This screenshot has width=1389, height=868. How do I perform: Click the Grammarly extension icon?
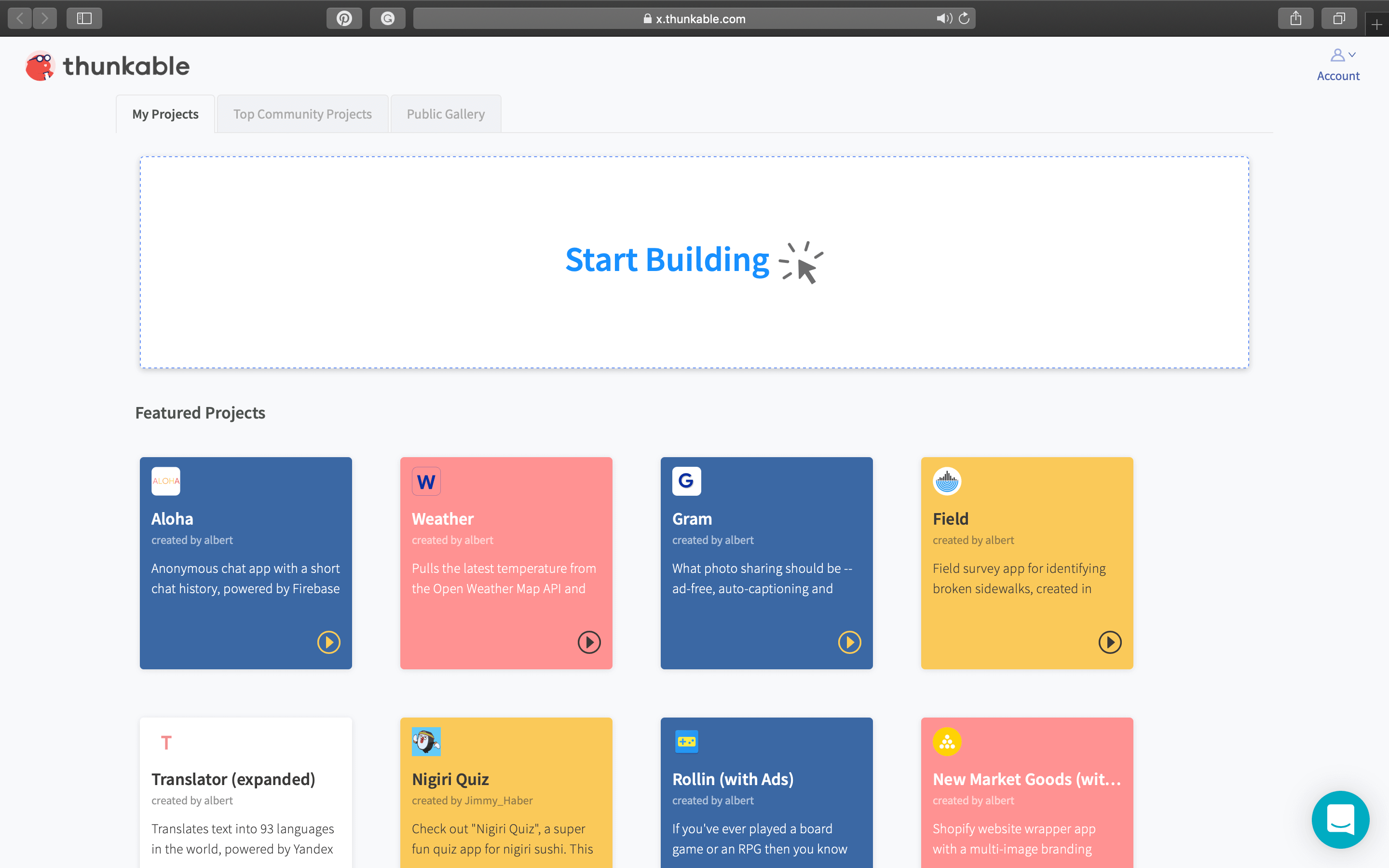coord(387,18)
